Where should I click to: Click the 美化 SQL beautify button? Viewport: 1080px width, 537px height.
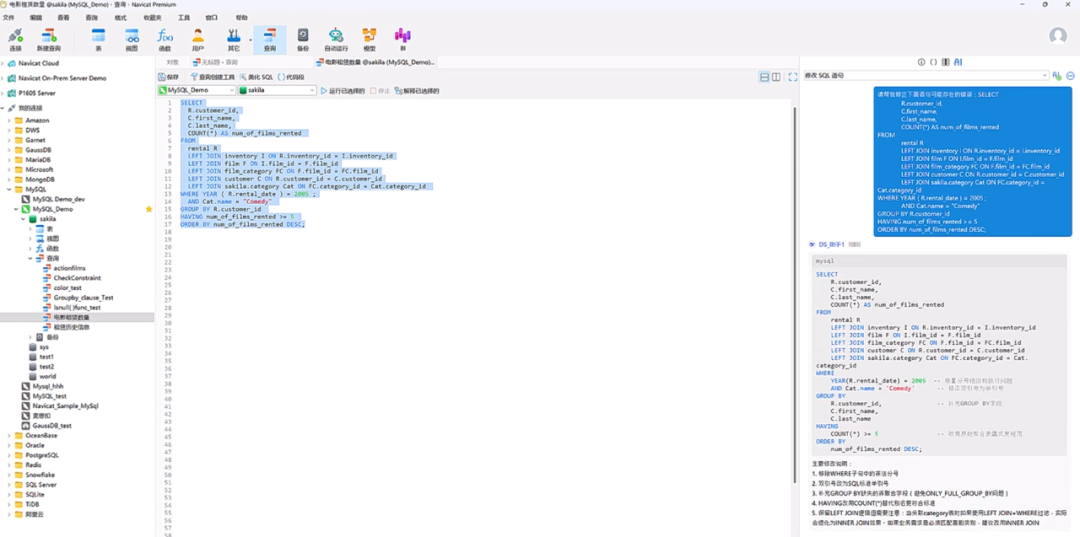[x=256, y=77]
